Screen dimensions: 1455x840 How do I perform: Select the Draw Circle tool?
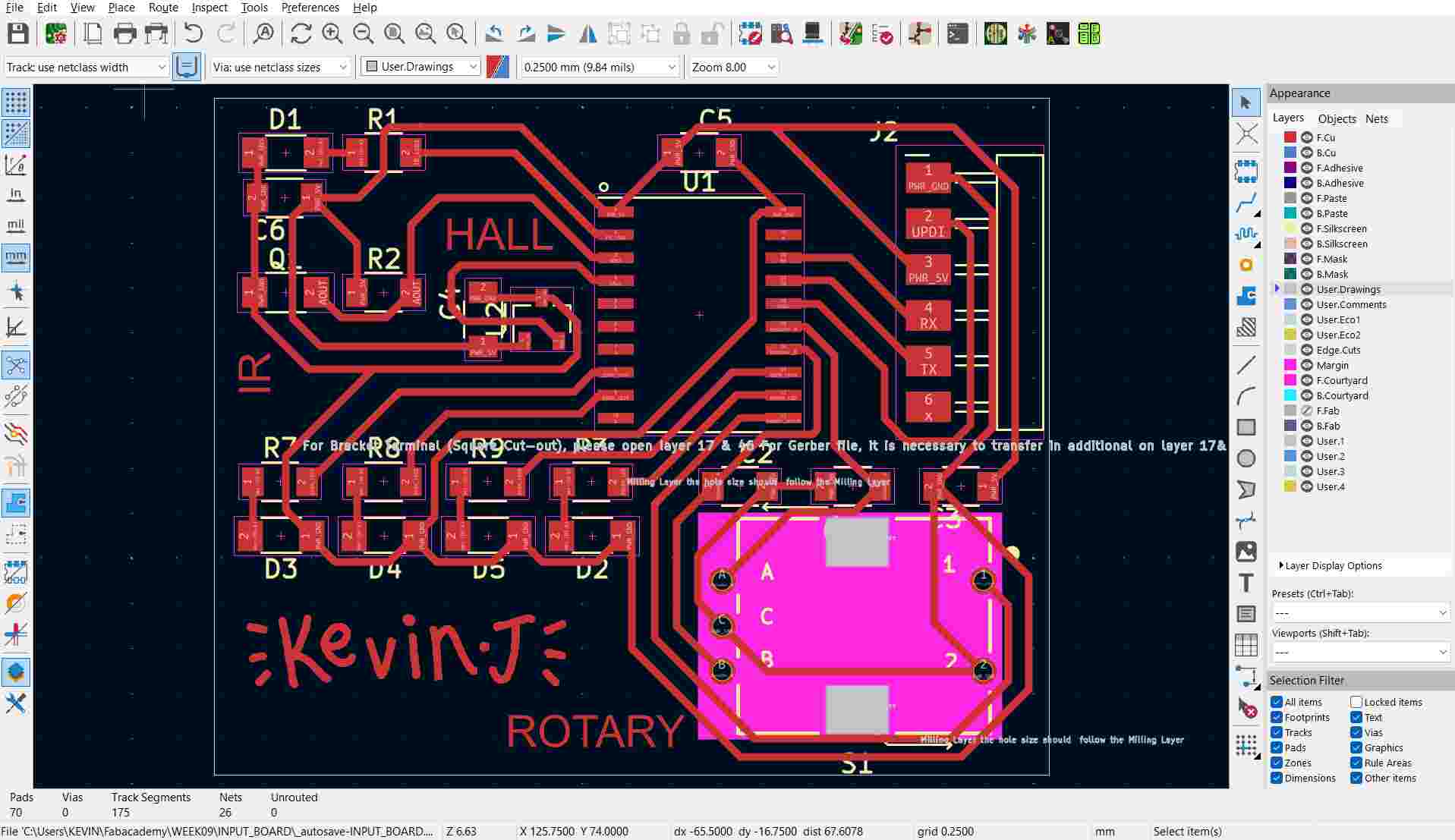pos(1246,458)
